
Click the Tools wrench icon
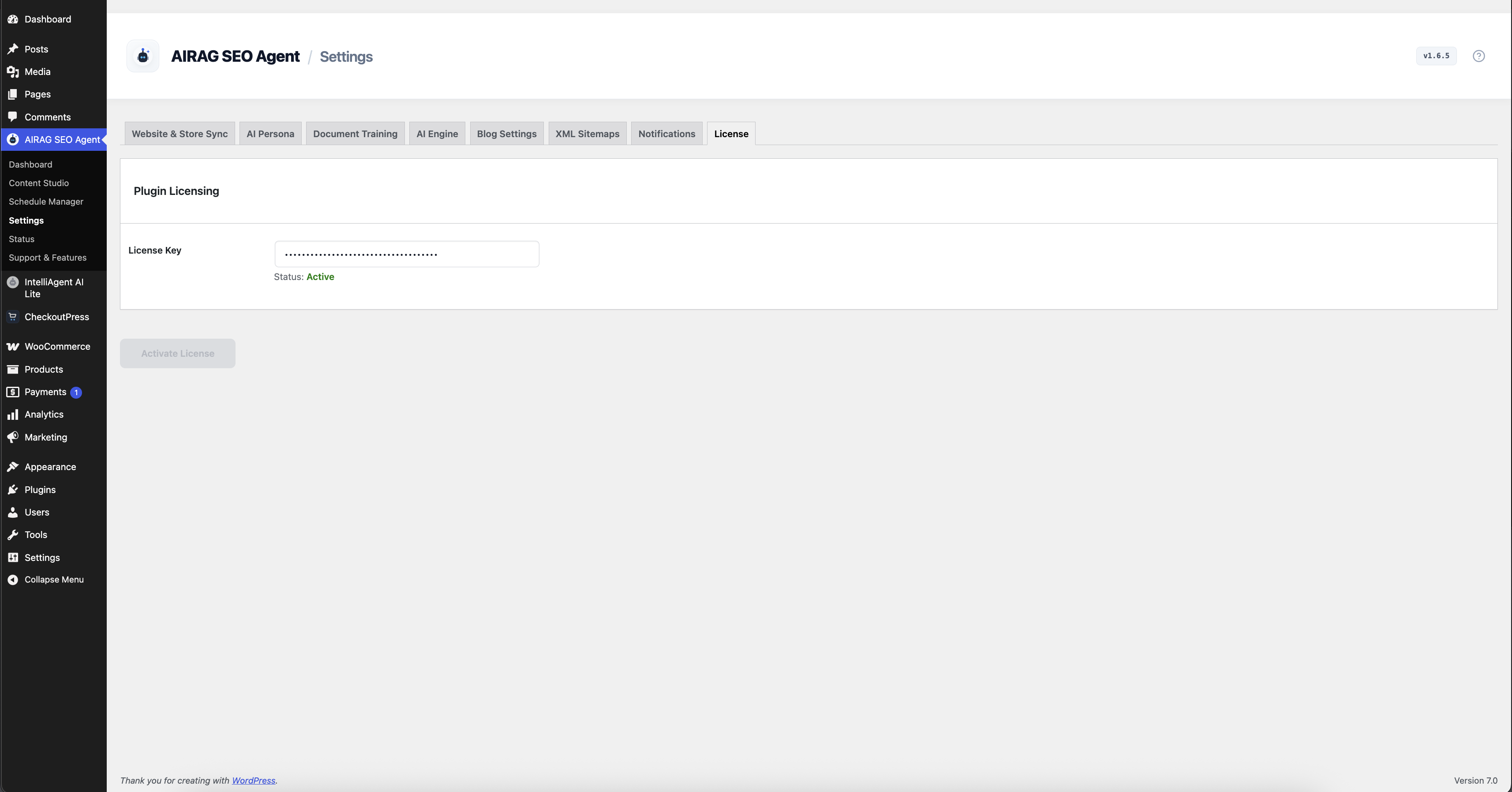(x=13, y=535)
